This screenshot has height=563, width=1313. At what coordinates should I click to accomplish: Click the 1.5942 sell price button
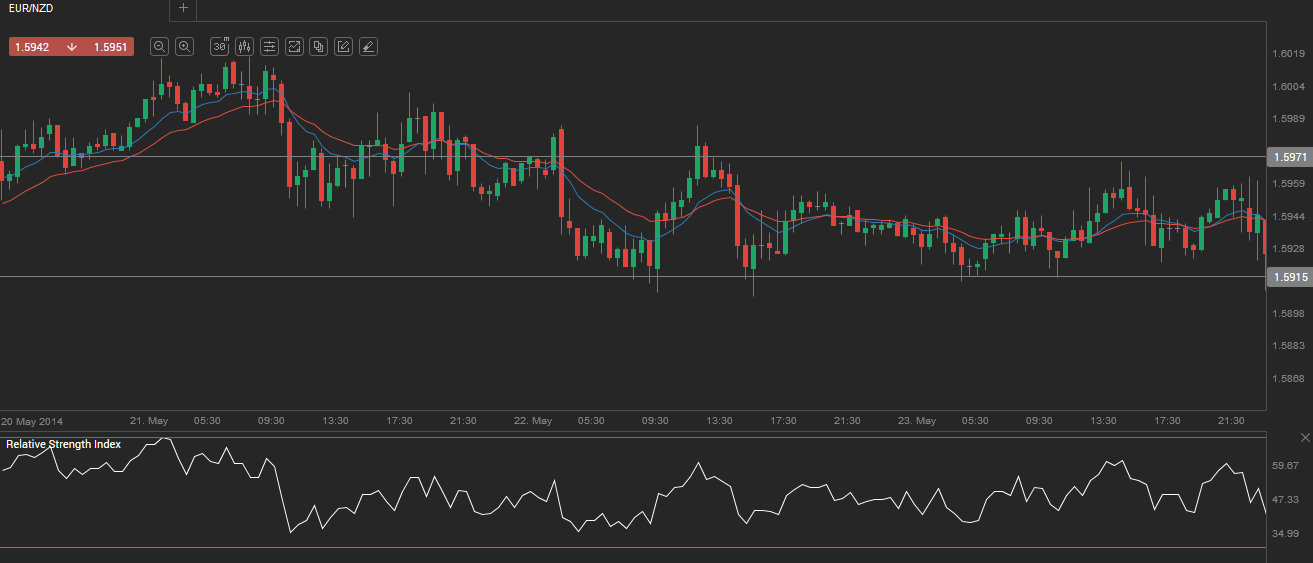32,47
